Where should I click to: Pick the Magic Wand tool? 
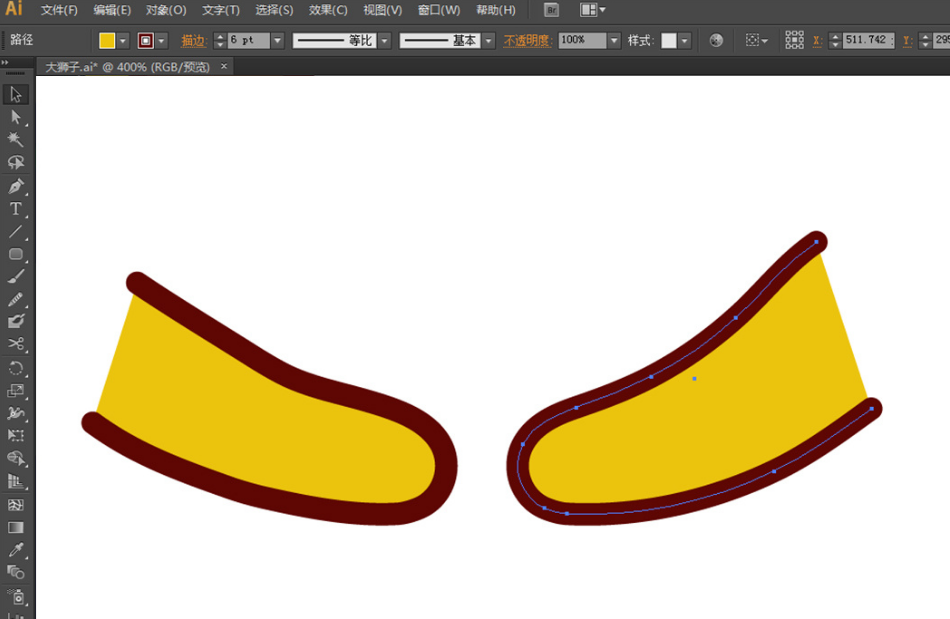point(16,140)
